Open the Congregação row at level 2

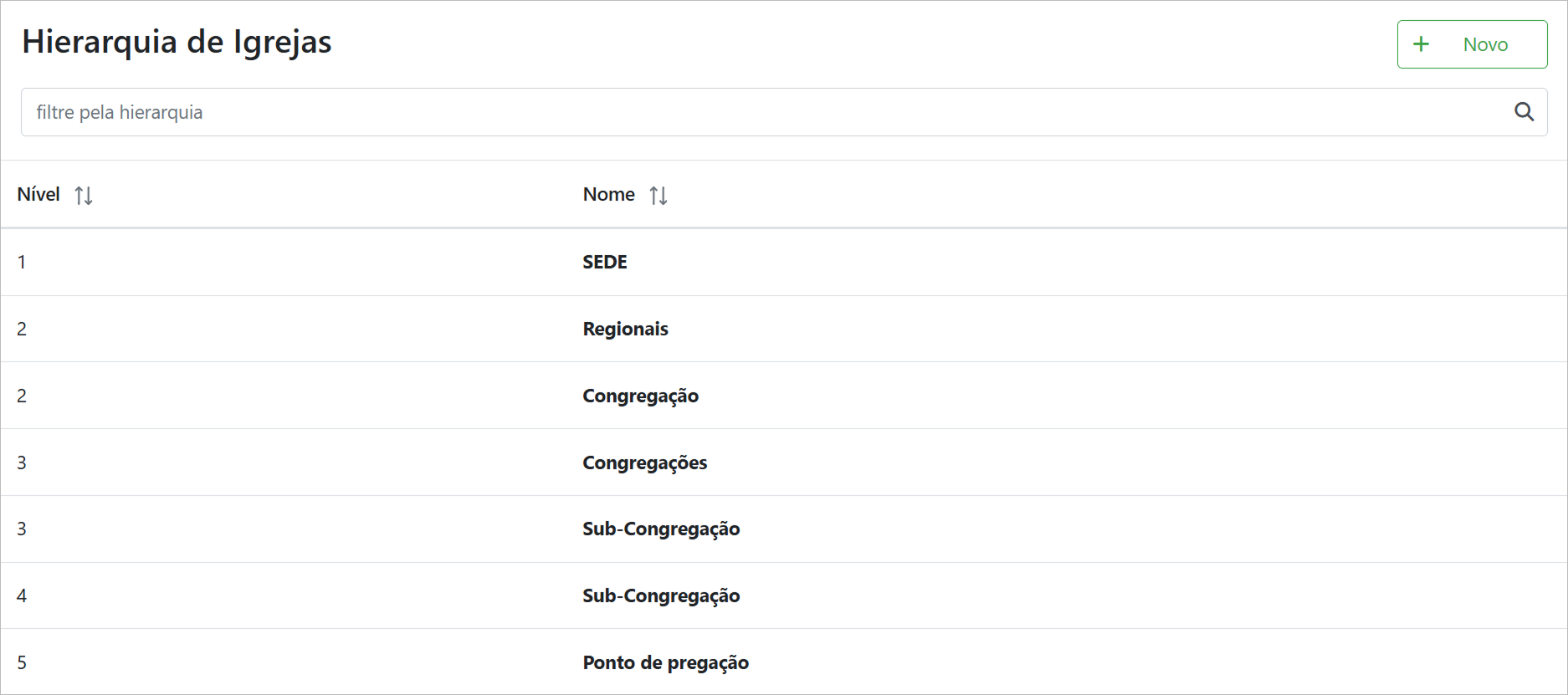[x=640, y=396]
